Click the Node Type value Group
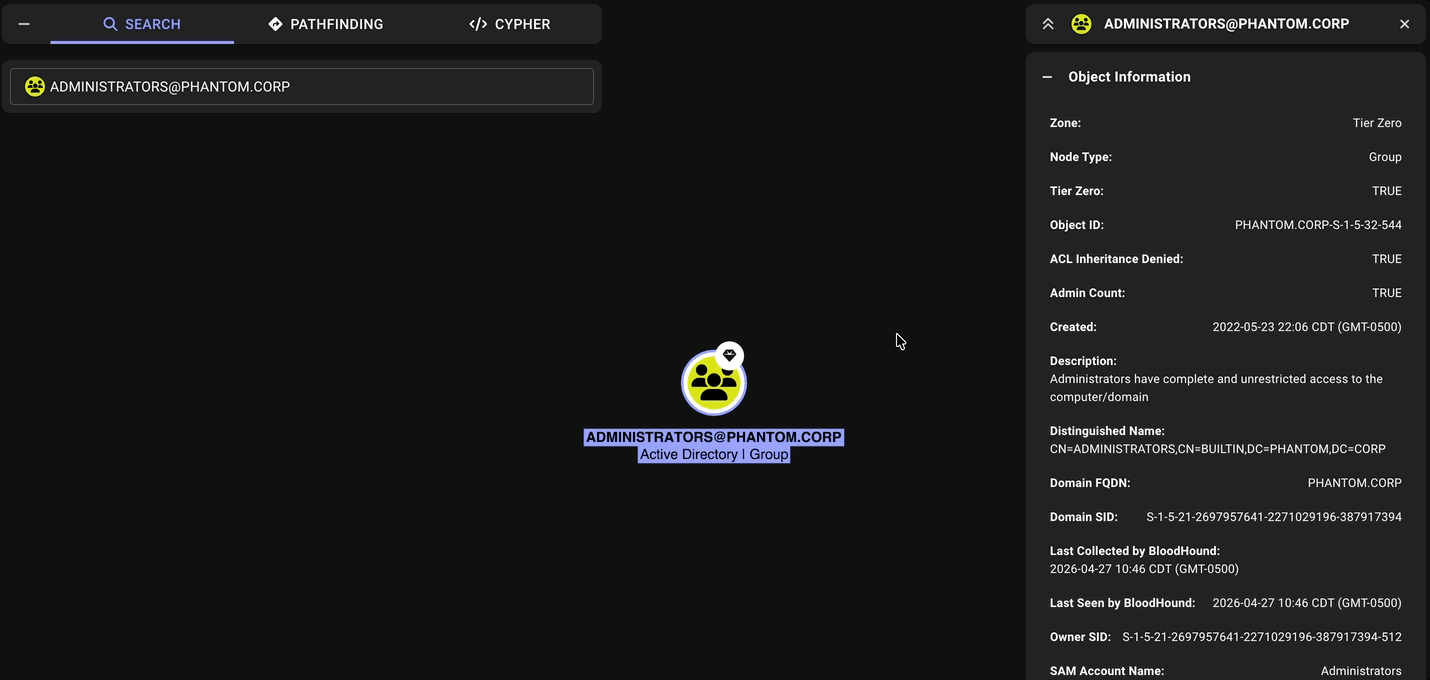Screen dimensions: 1430x680 tap(1385, 157)
